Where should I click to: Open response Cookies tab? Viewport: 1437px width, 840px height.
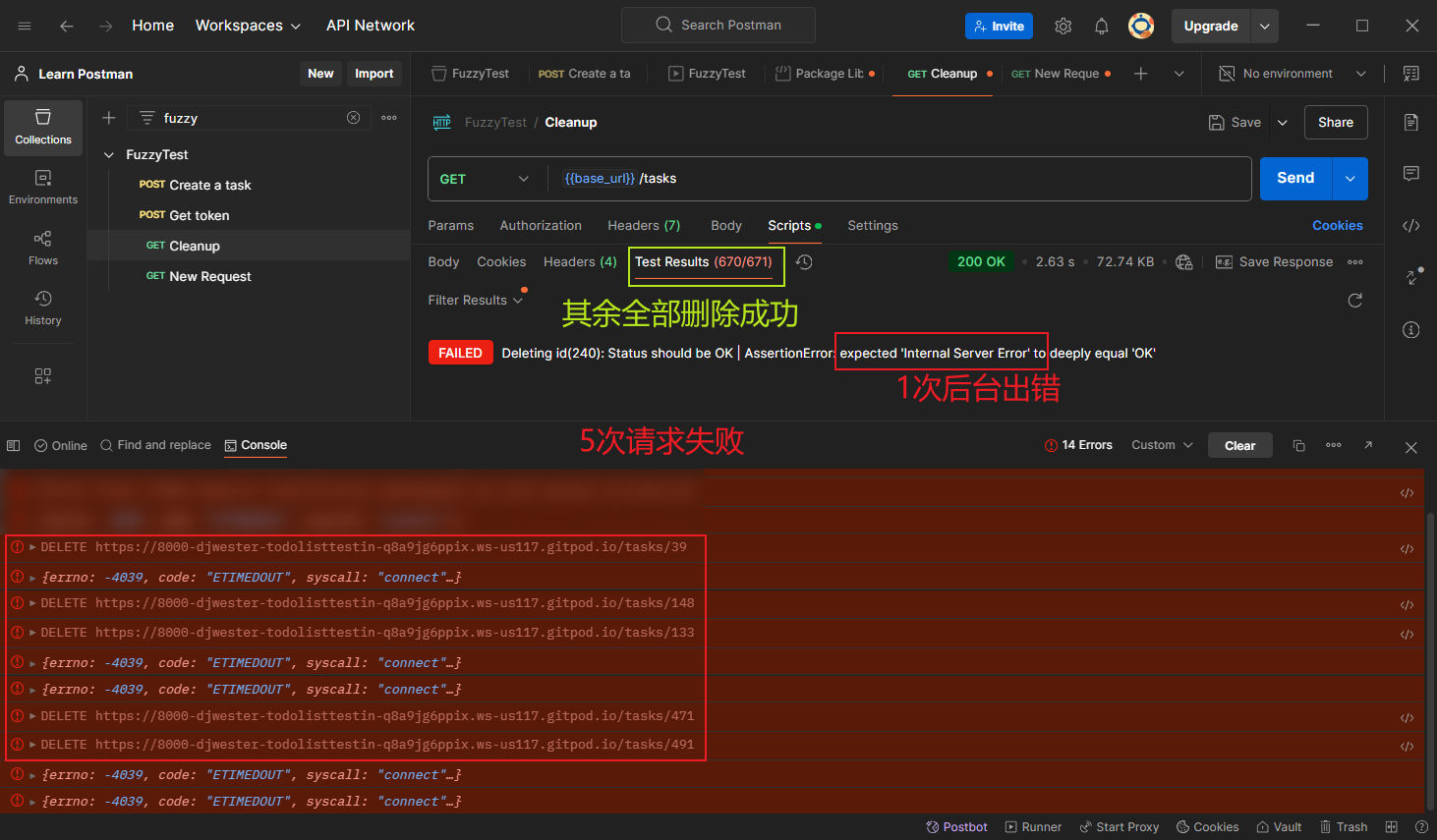tap(501, 262)
